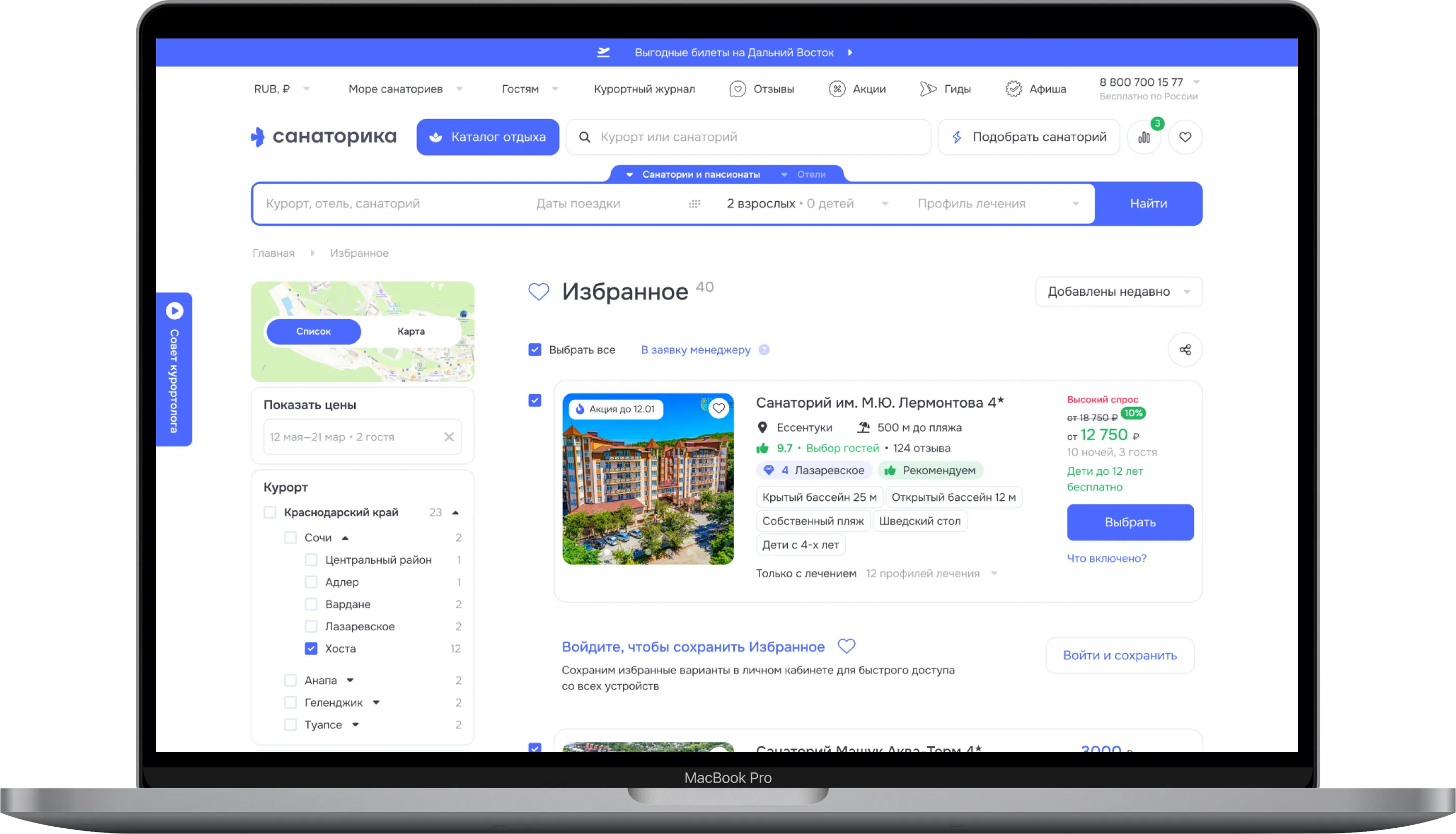The height and width of the screenshot is (834, 1456).
Task: Click the share icon button
Action: pos(1185,349)
